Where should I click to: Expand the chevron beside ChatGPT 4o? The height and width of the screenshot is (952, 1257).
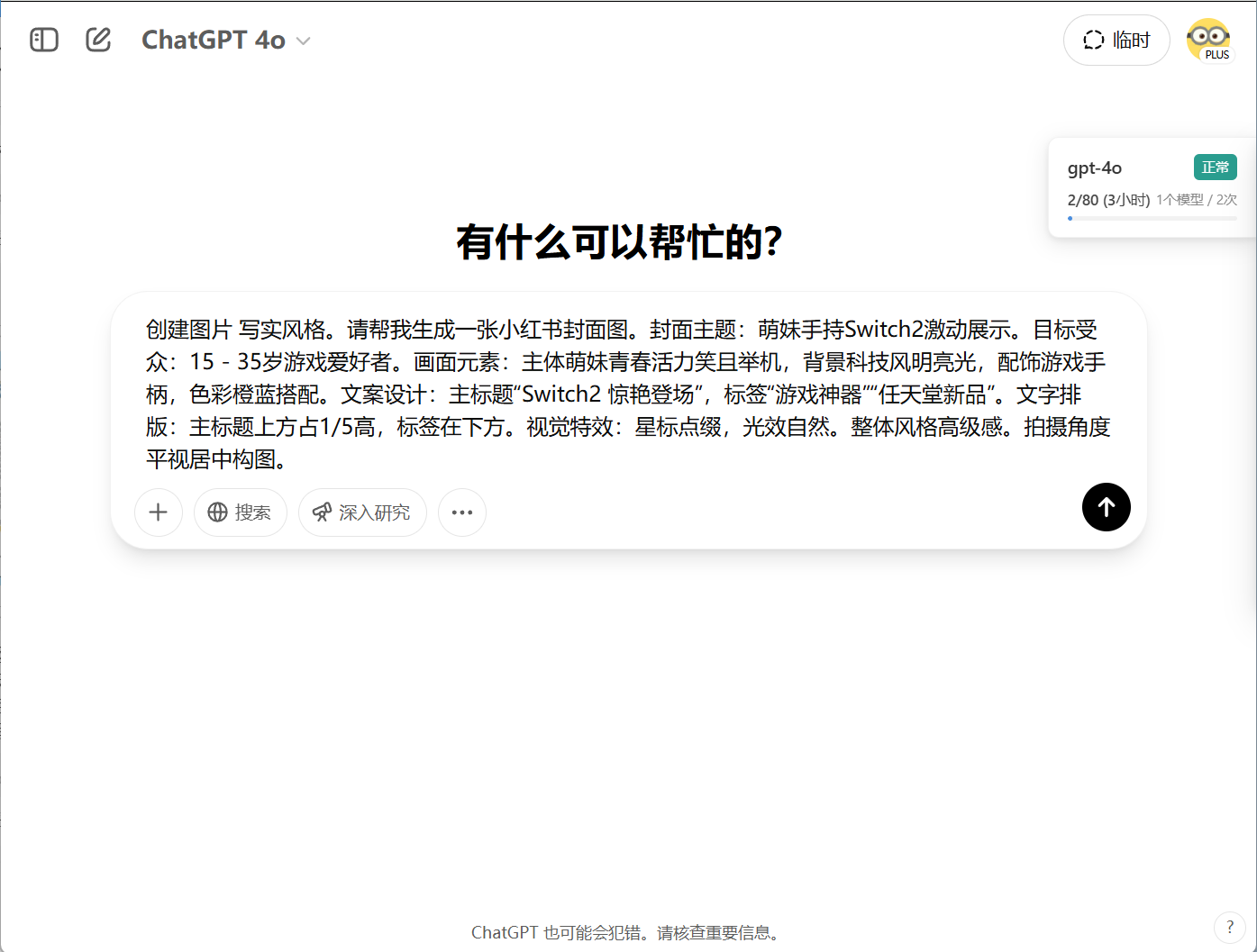click(x=304, y=41)
